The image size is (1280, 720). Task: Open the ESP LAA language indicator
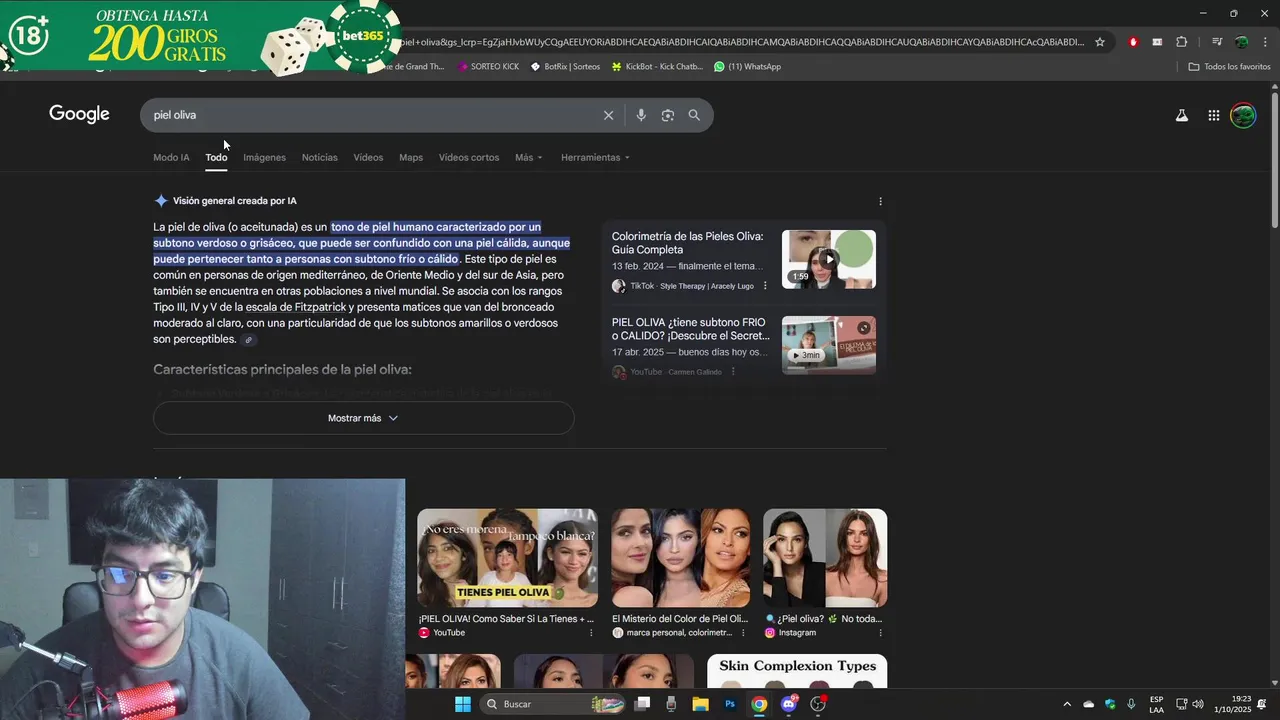coord(1156,704)
